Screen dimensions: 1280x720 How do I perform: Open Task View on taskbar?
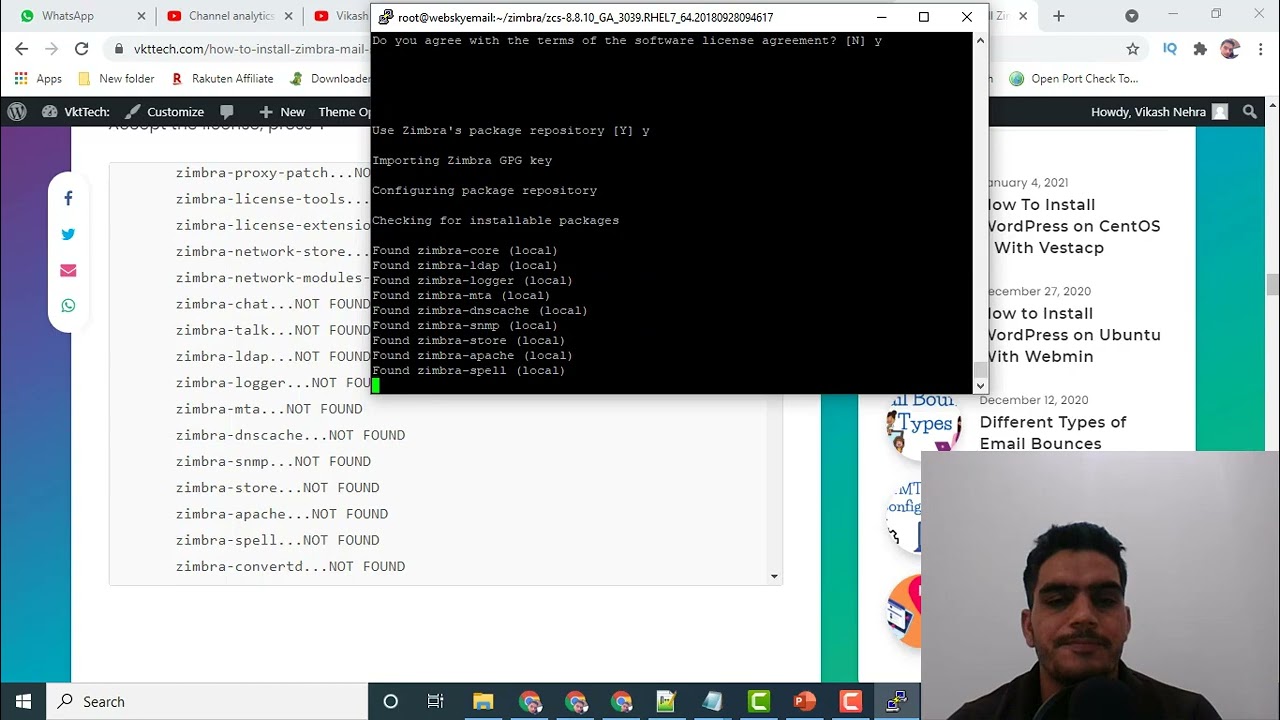[435, 701]
